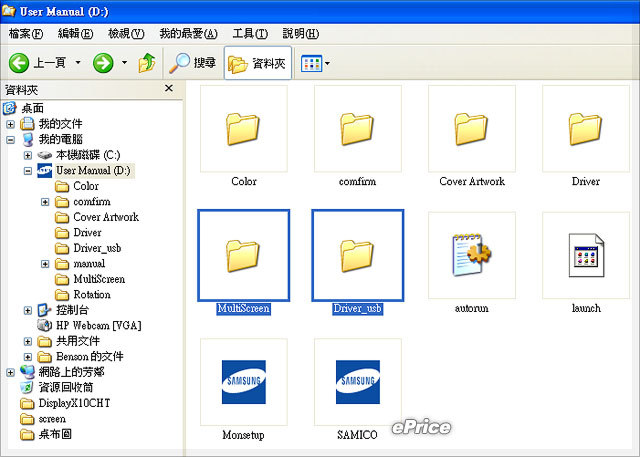Select Color folder in tree

point(86,186)
